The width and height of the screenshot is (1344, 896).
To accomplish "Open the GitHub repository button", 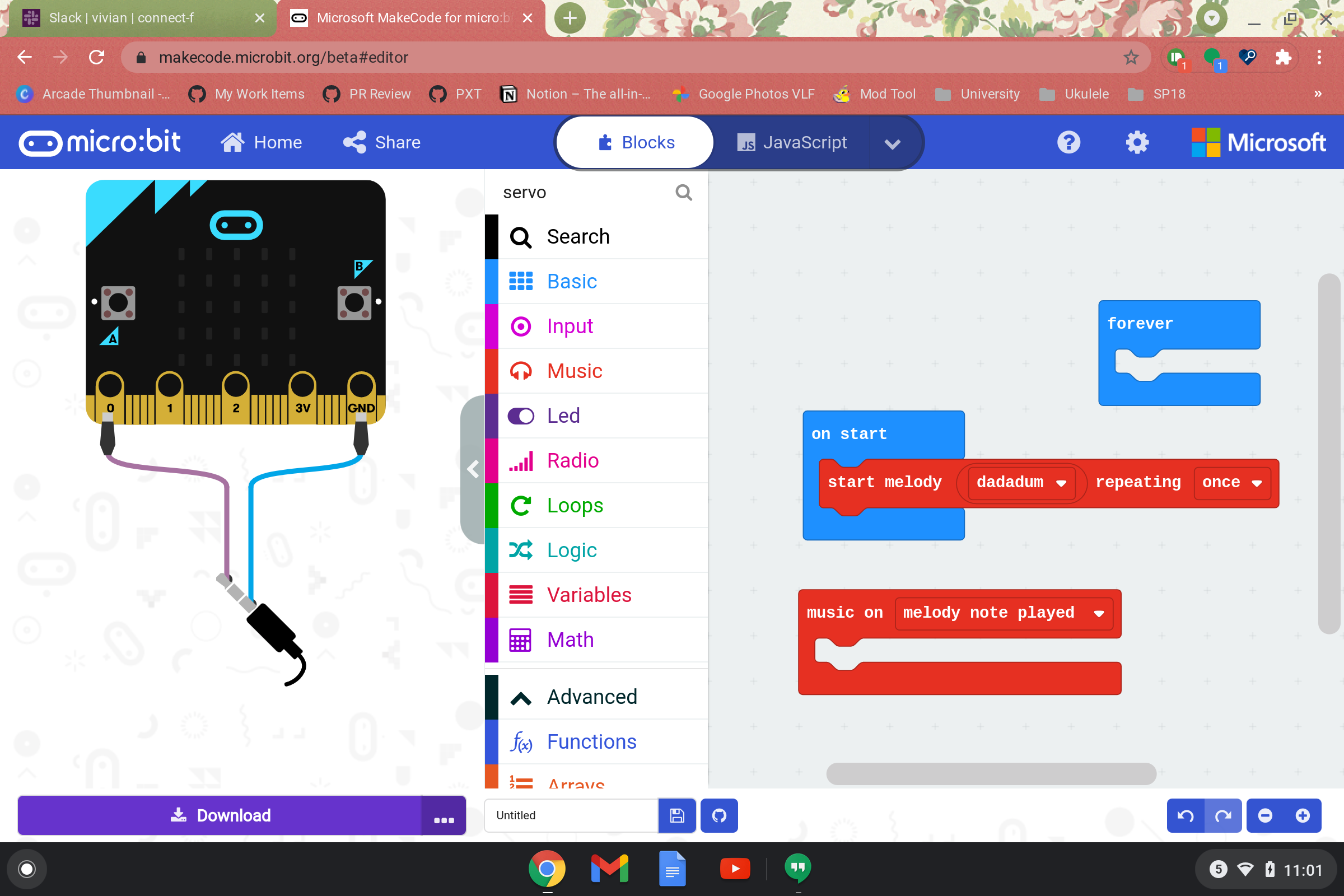I will 719,815.
